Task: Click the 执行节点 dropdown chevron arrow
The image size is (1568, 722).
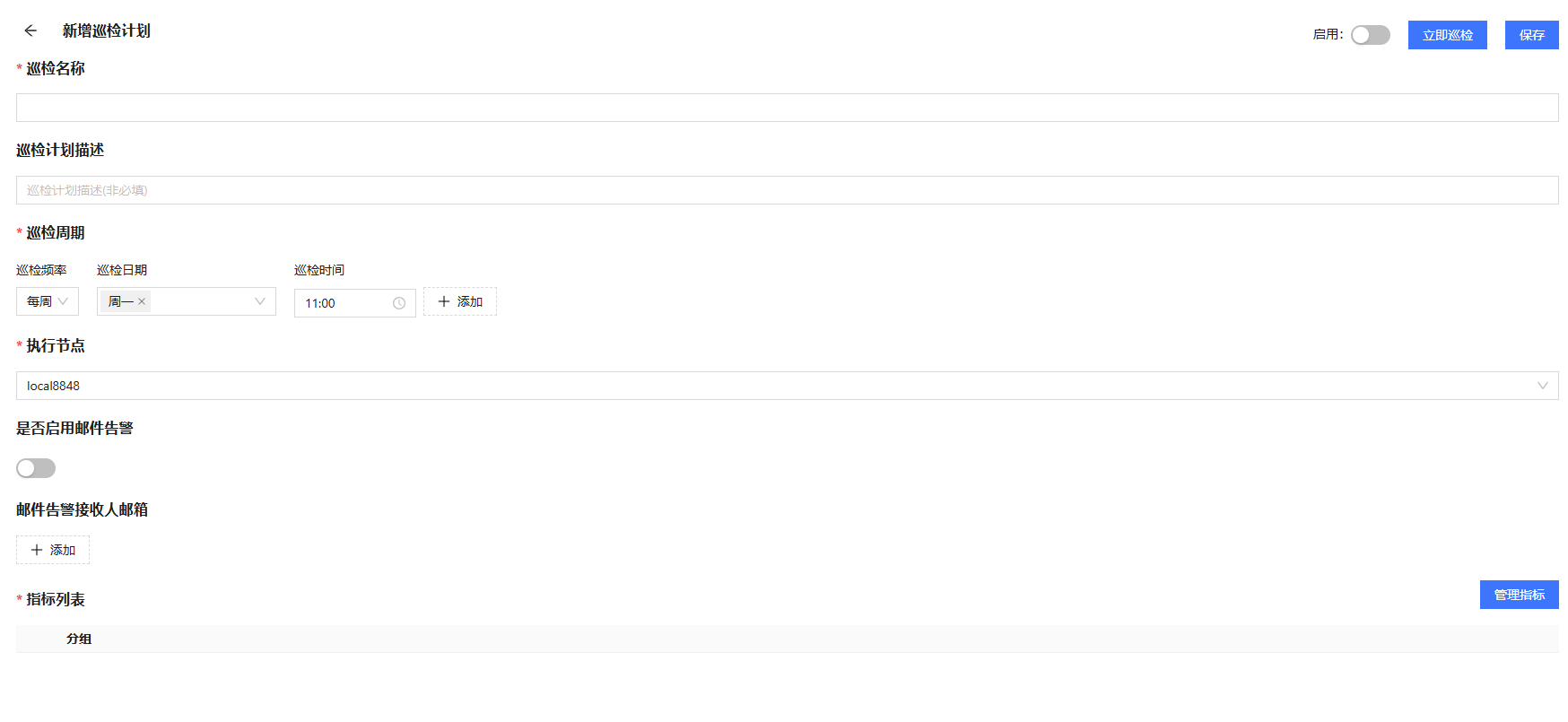Action: (x=1542, y=386)
